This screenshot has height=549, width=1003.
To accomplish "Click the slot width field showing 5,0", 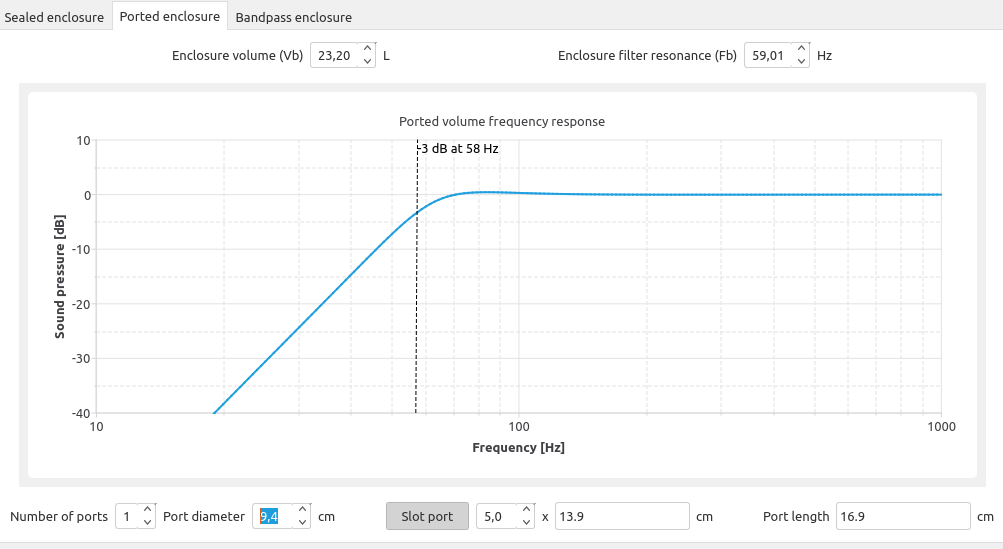I will pyautogui.click(x=497, y=516).
